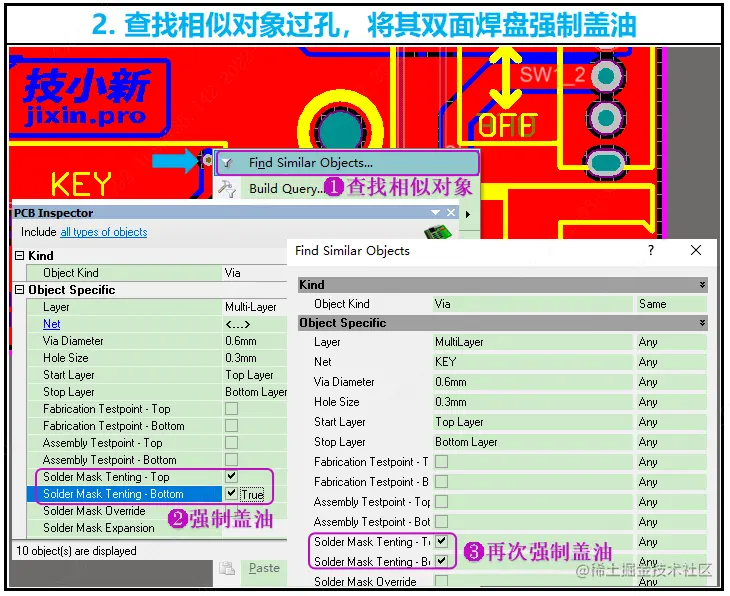The image size is (730, 596).
Task: Click the Paste button
Action: pyautogui.click(x=264, y=568)
